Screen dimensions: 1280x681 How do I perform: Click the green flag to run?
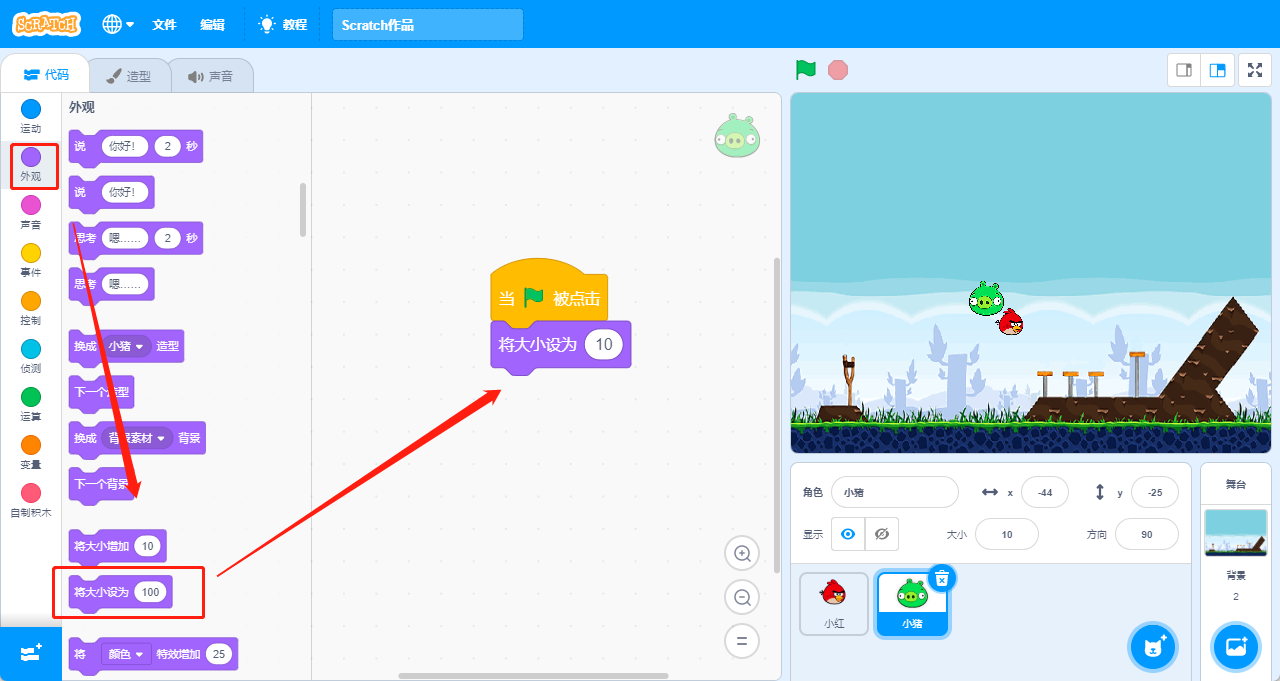805,70
